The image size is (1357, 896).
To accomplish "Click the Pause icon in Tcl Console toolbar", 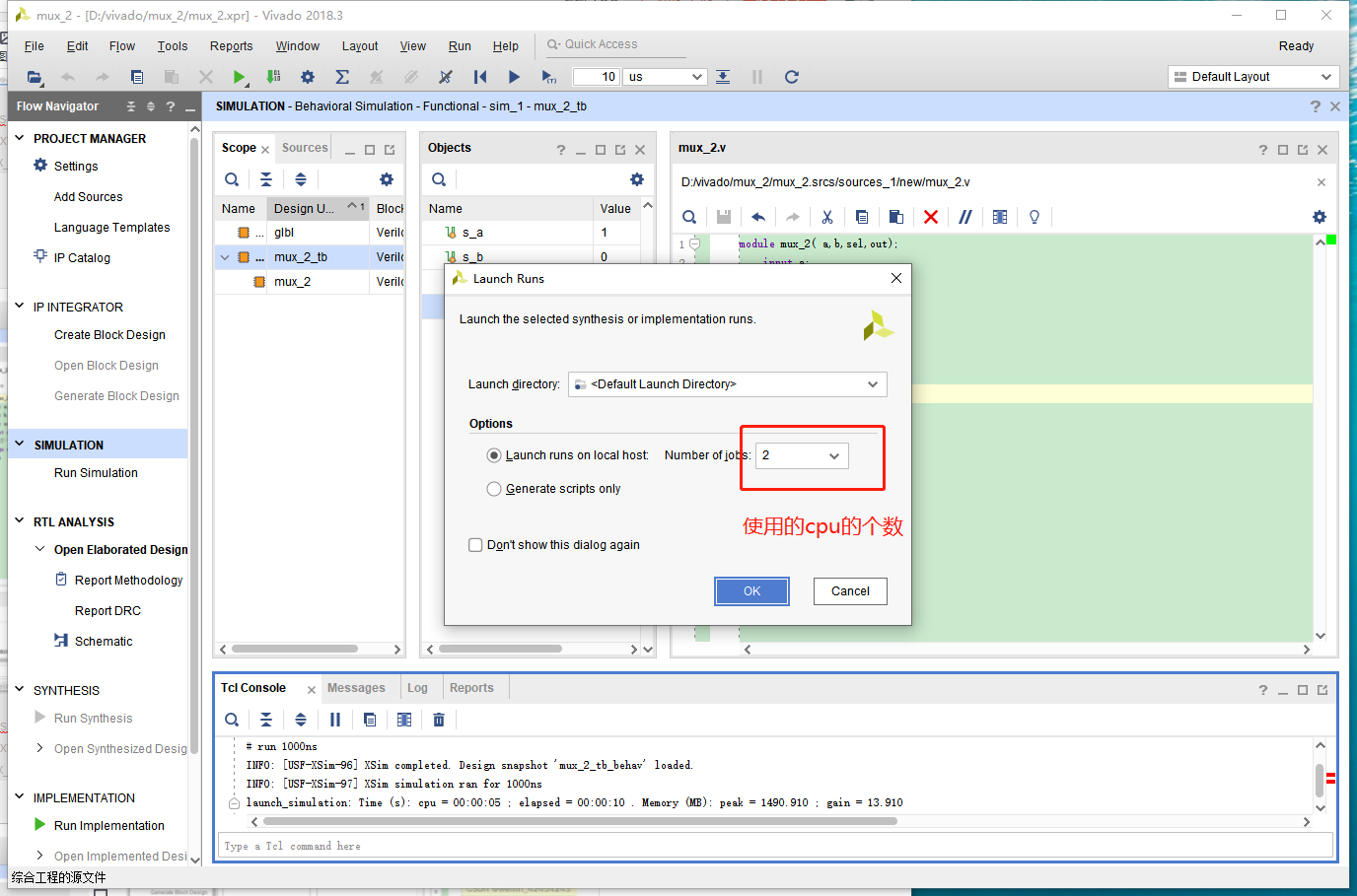I will pyautogui.click(x=335, y=720).
